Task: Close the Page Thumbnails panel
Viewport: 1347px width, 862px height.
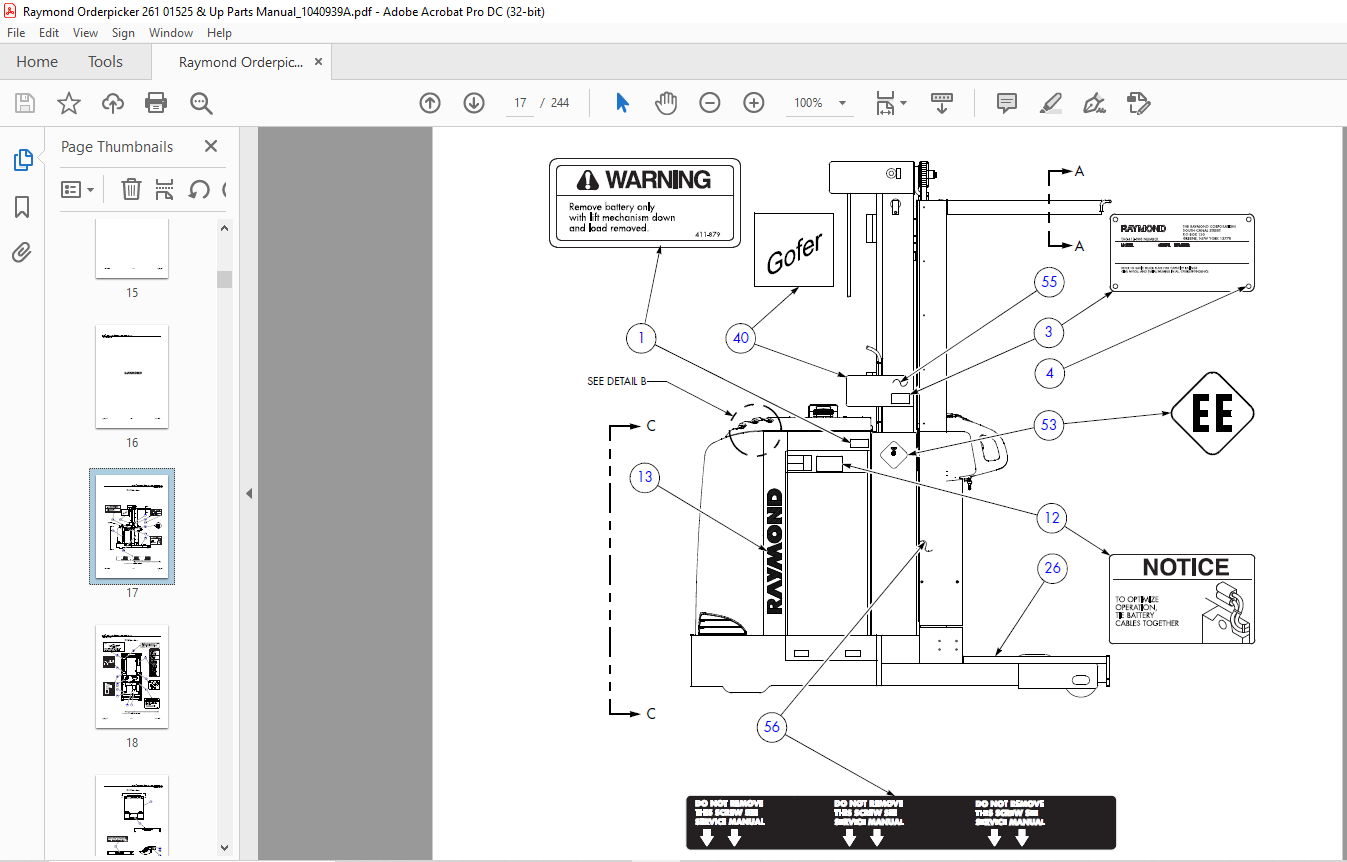Action: pyautogui.click(x=211, y=146)
